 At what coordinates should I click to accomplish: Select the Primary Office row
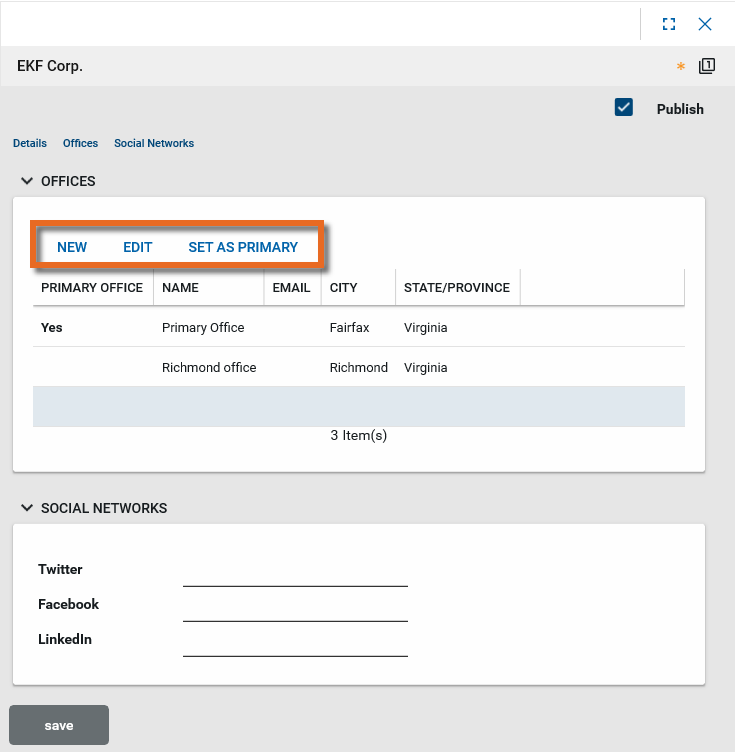(203, 327)
